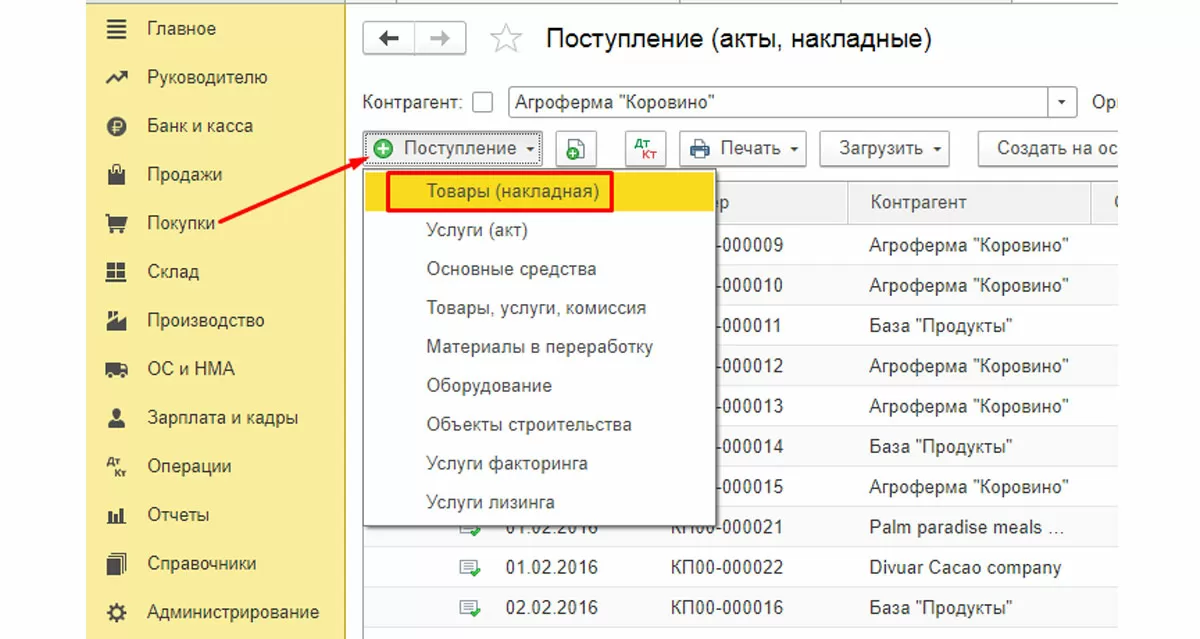Click the Отчеты bar chart icon
This screenshot has height=639, width=1200.
coord(117,516)
